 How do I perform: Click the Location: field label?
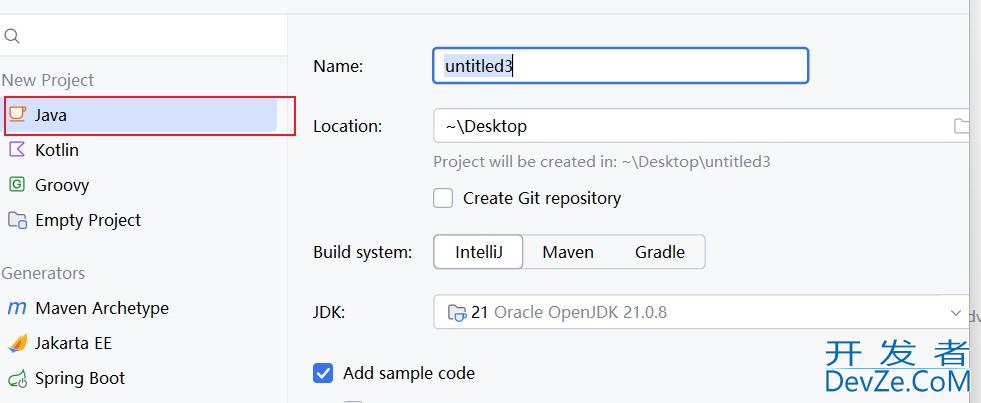click(x=347, y=126)
